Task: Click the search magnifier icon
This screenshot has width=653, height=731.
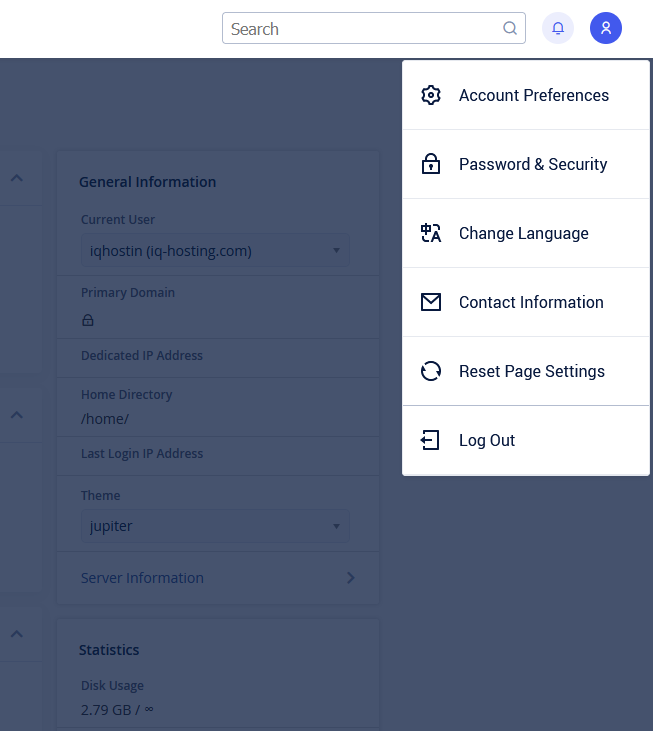Action: click(x=510, y=29)
